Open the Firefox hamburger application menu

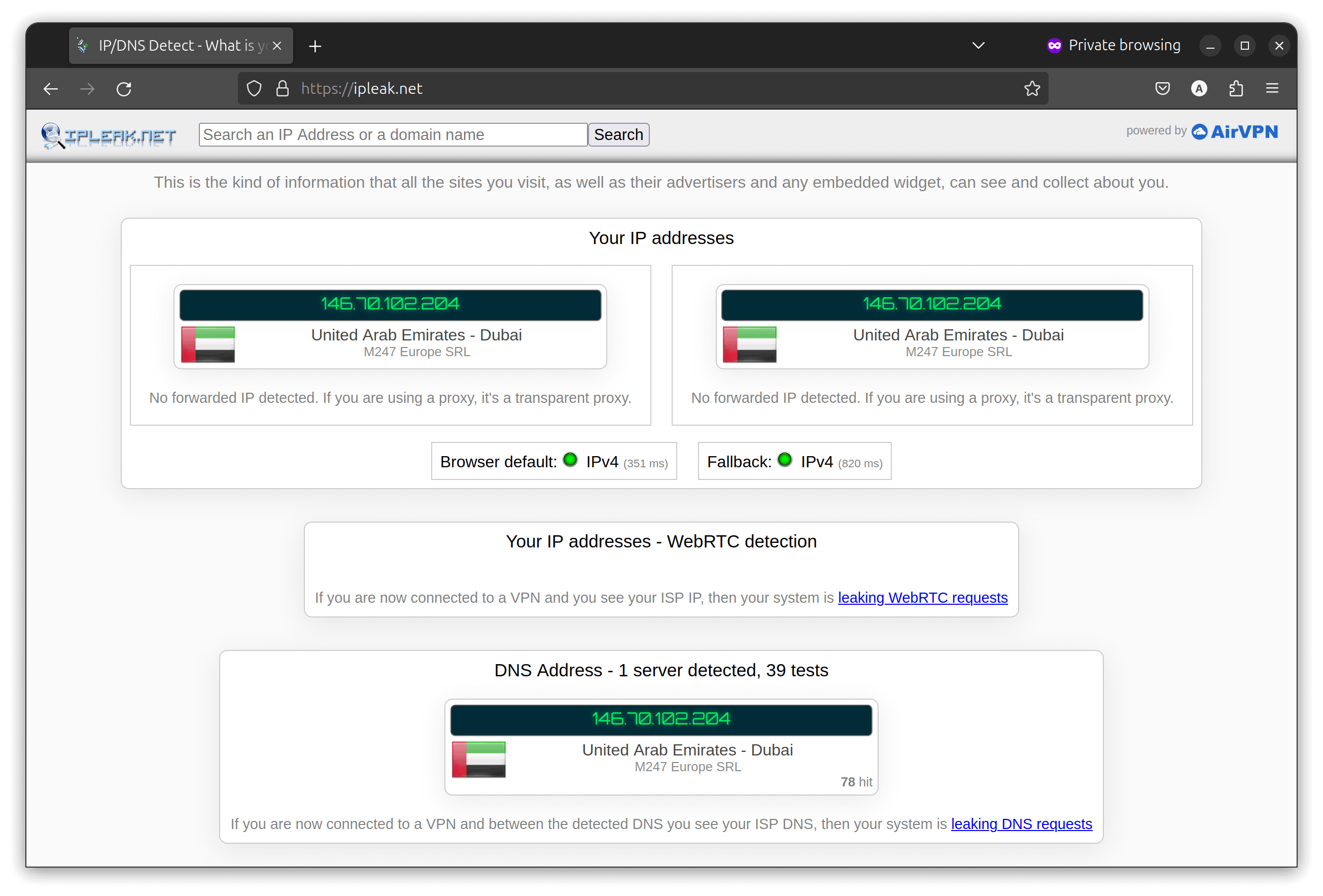[x=1272, y=88]
